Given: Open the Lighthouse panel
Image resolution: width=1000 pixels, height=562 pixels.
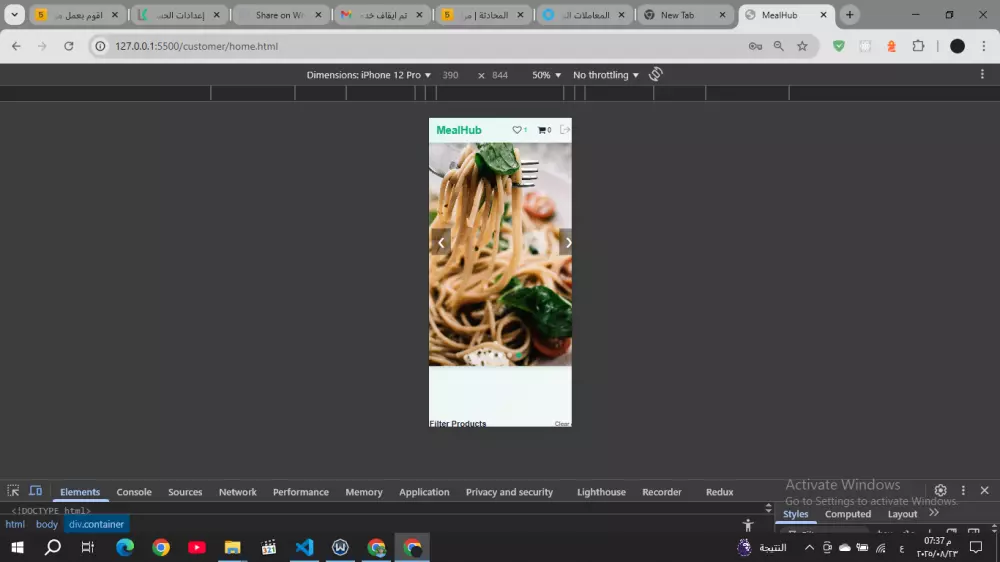Looking at the screenshot, I should 601,492.
